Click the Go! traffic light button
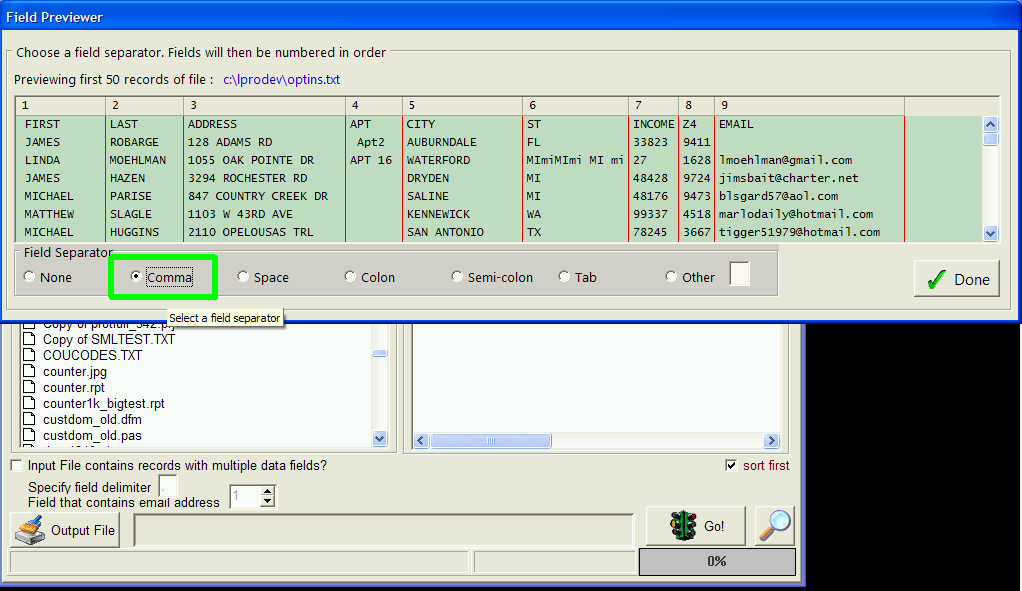 pyautogui.click(x=696, y=526)
